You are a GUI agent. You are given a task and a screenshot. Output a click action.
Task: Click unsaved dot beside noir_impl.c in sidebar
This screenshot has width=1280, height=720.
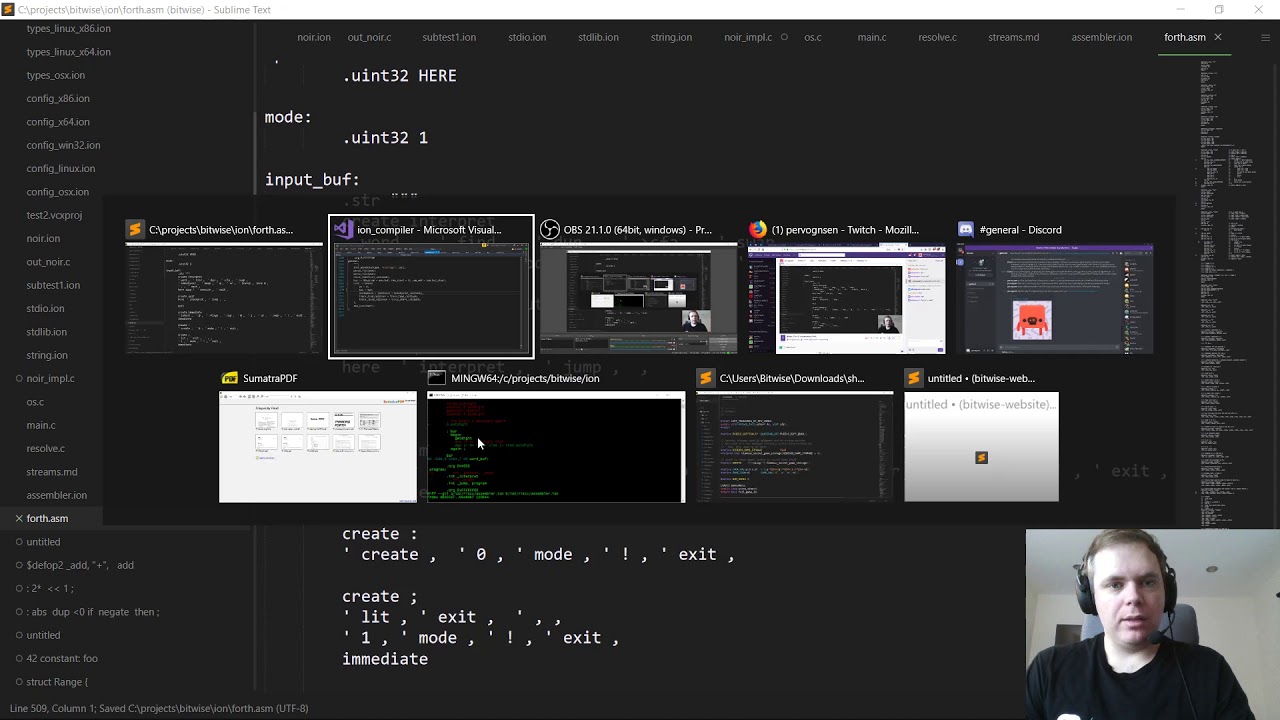point(18,378)
